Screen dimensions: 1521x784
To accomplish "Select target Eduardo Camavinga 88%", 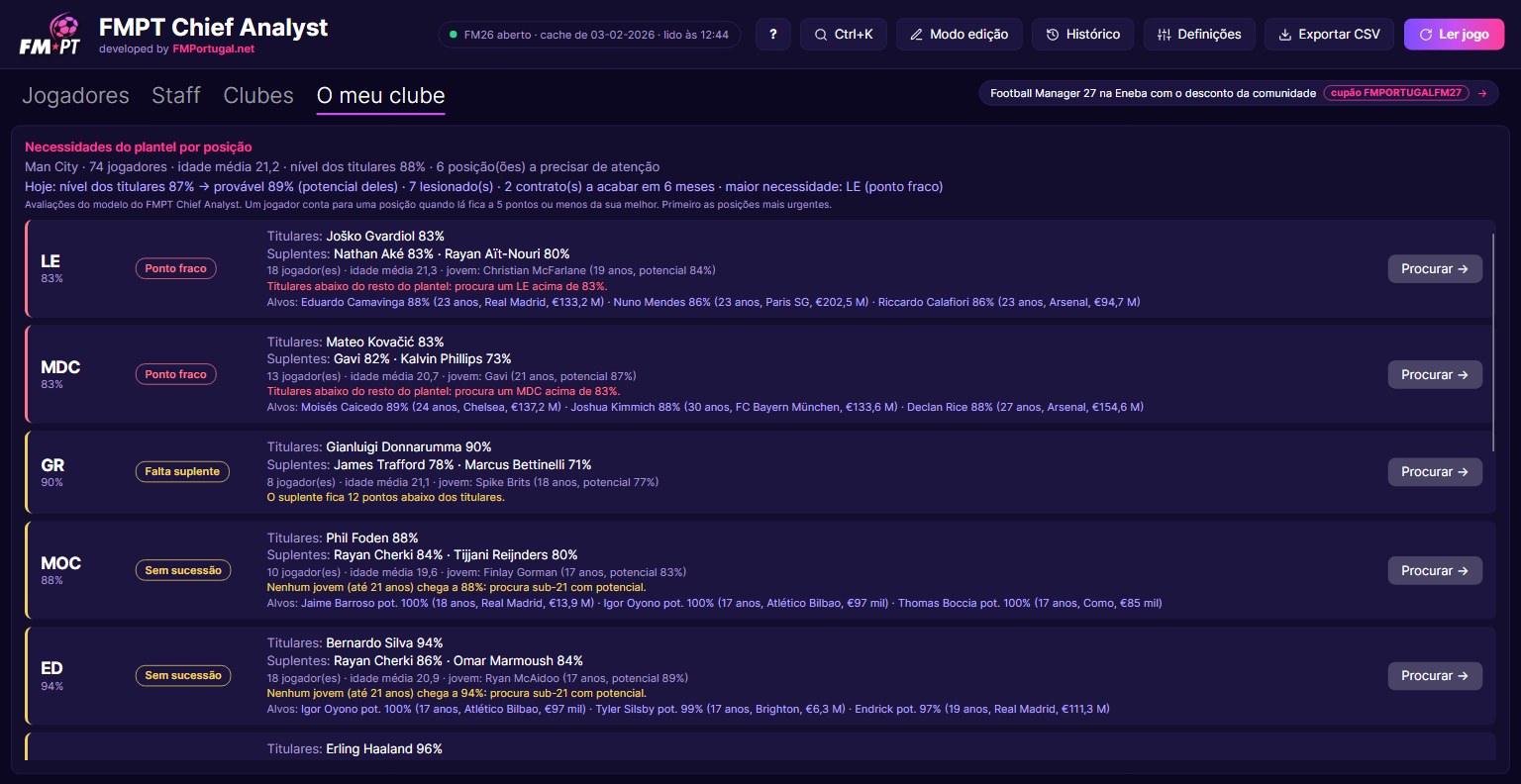I will [x=453, y=302].
